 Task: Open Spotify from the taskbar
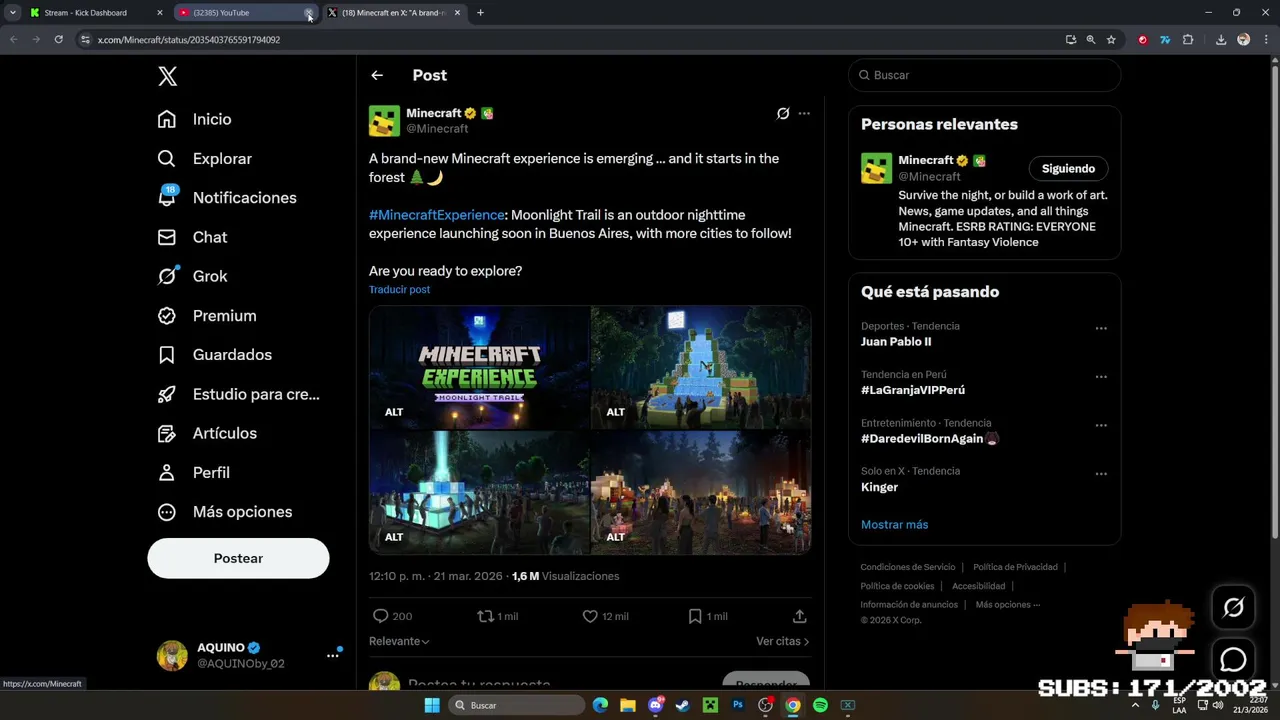[x=820, y=705]
